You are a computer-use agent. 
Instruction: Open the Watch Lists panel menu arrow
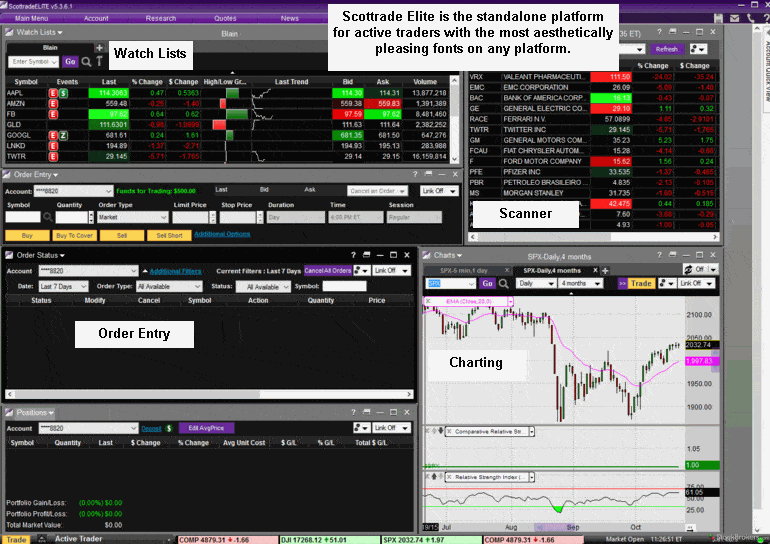(x=60, y=32)
